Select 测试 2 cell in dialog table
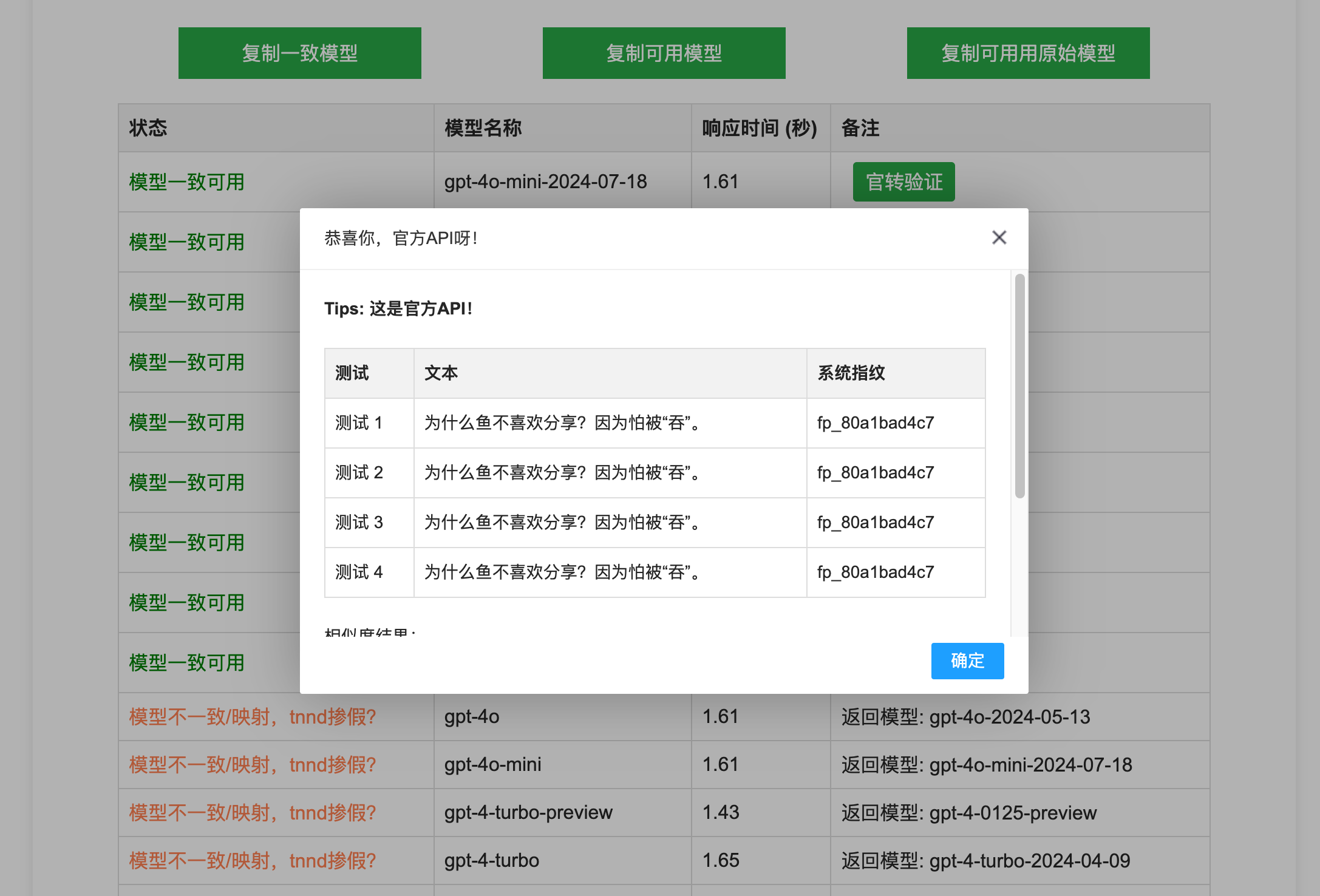The image size is (1320, 896). pos(369,473)
